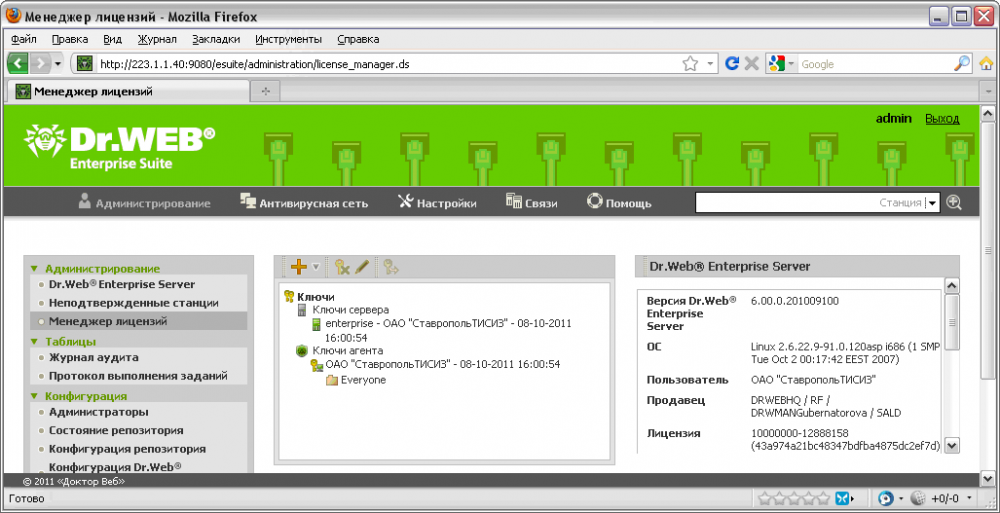Open the Антивирусная сеть section

point(304,204)
